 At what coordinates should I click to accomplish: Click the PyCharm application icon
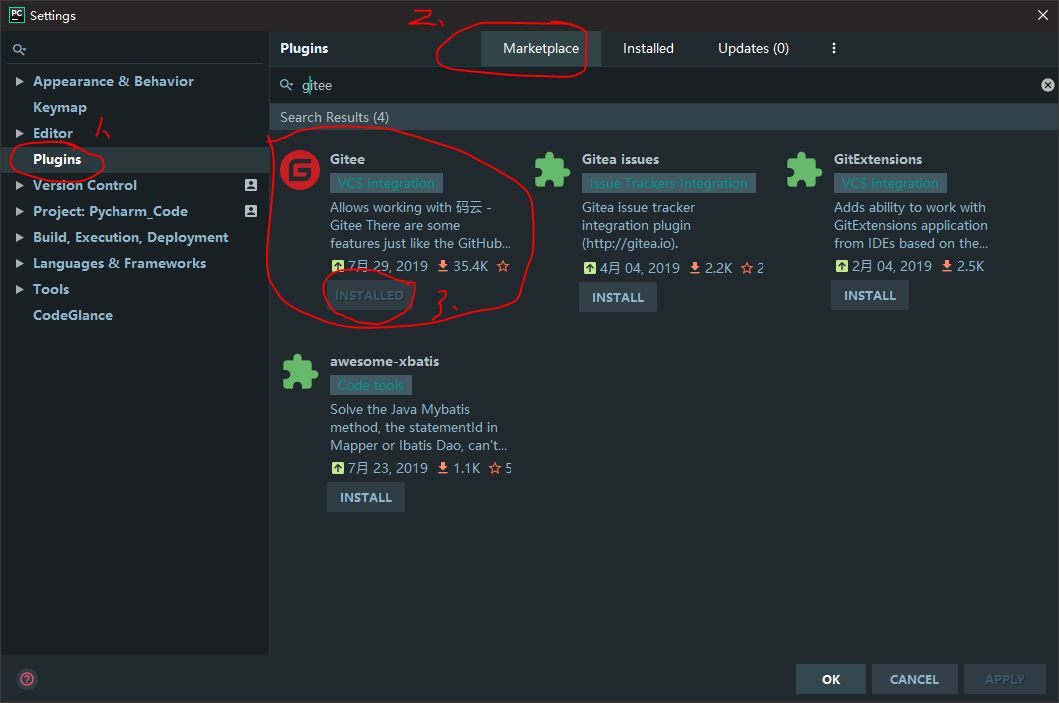tap(17, 15)
